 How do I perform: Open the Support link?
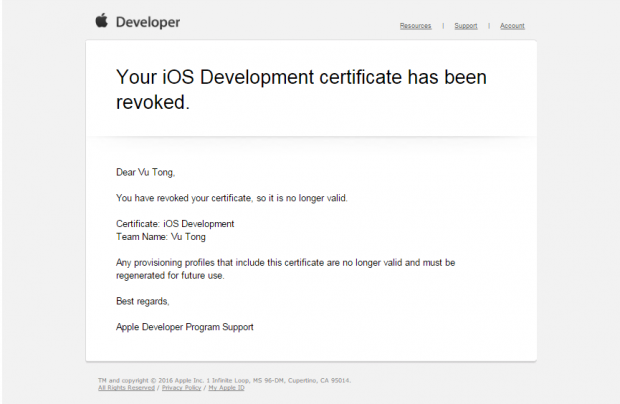coord(465,26)
